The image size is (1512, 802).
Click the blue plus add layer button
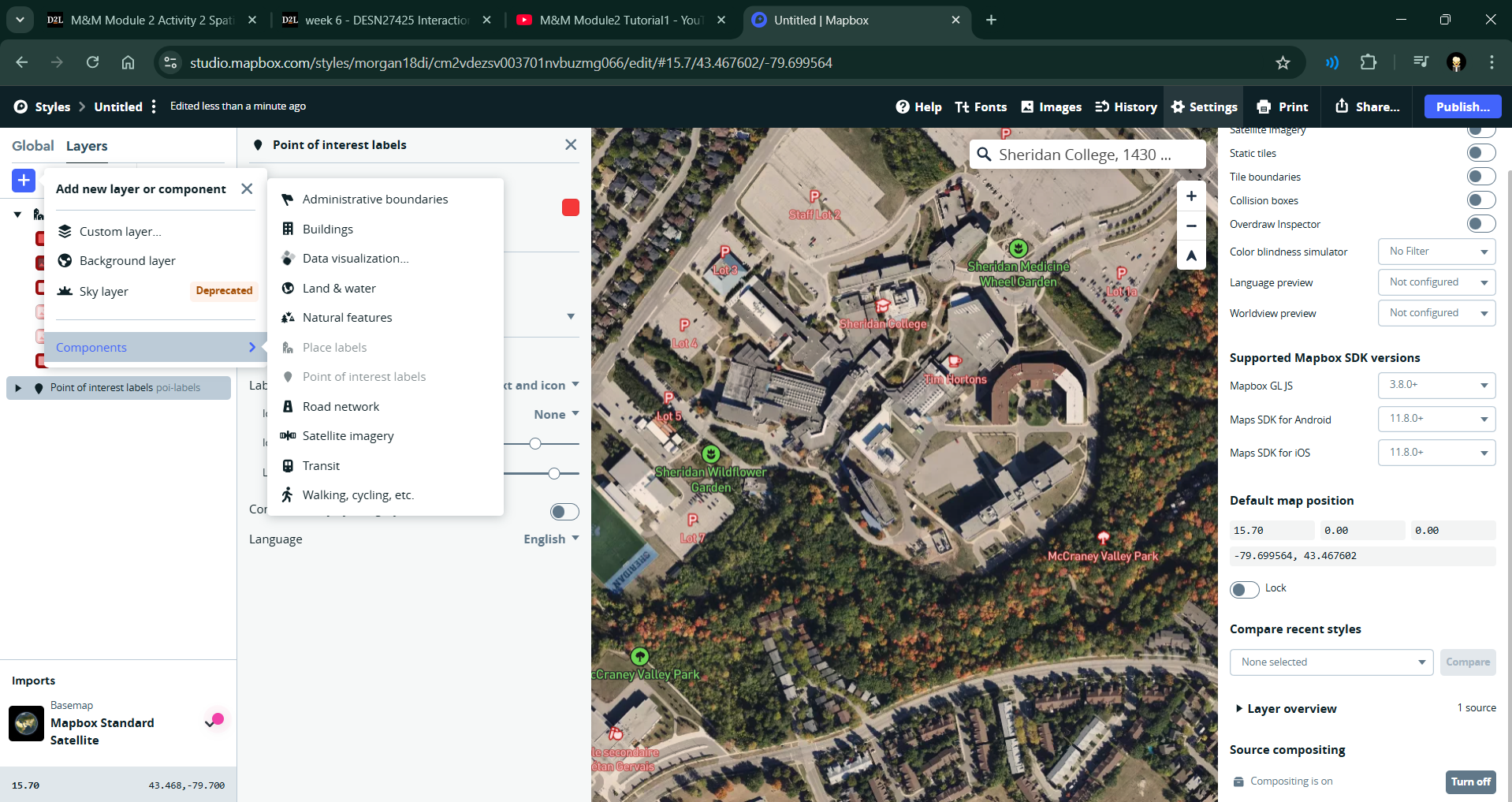24,180
